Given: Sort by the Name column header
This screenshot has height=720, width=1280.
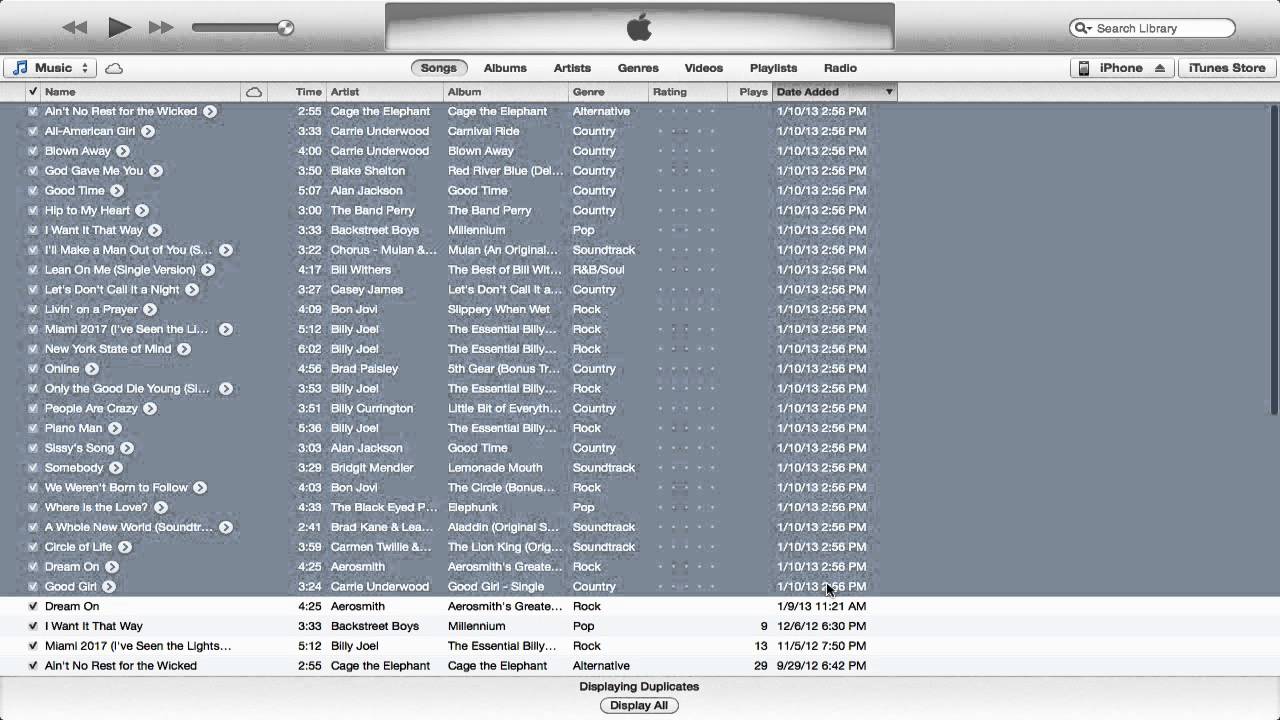Looking at the screenshot, I should coord(140,92).
